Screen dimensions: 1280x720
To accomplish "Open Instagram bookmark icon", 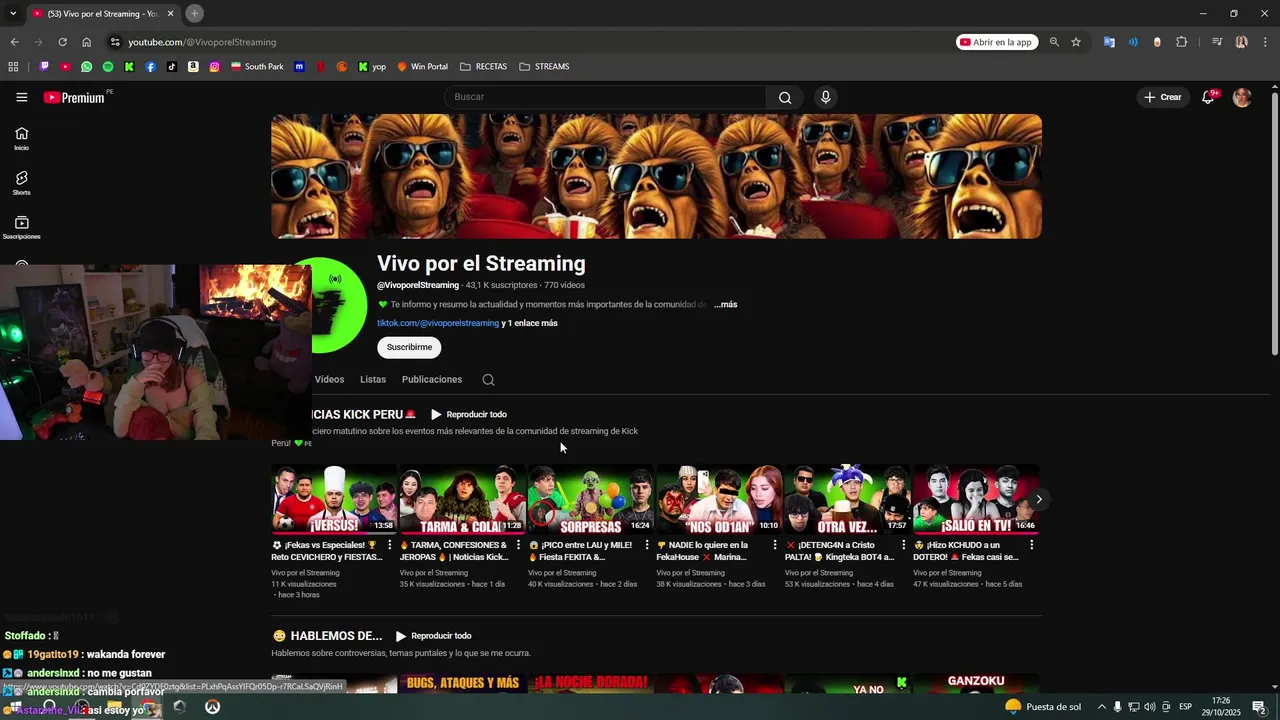I will click(x=214, y=67).
